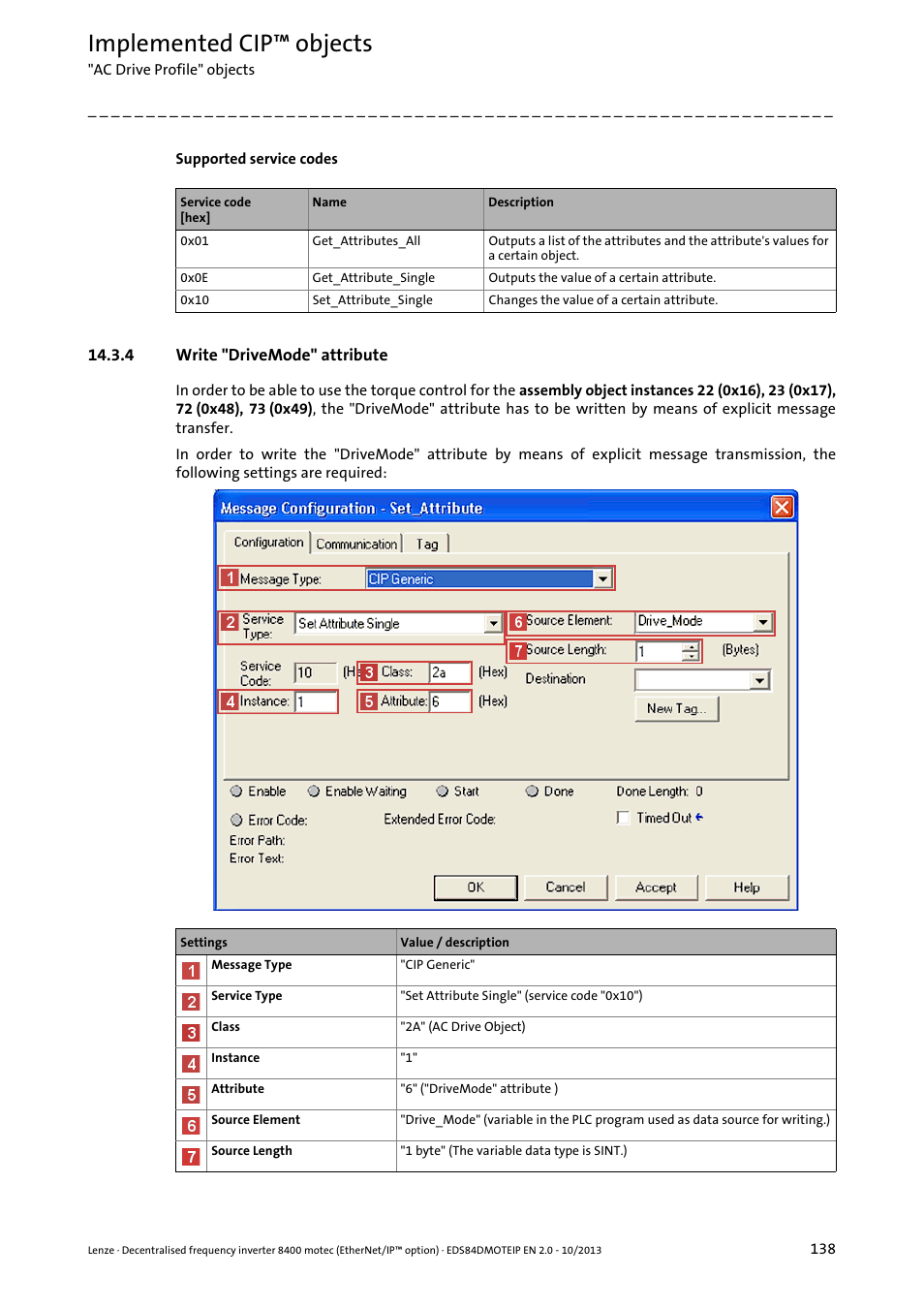Expand the Source Element dropdown
Image resolution: width=924 pixels, height=1308 pixels.
(763, 621)
